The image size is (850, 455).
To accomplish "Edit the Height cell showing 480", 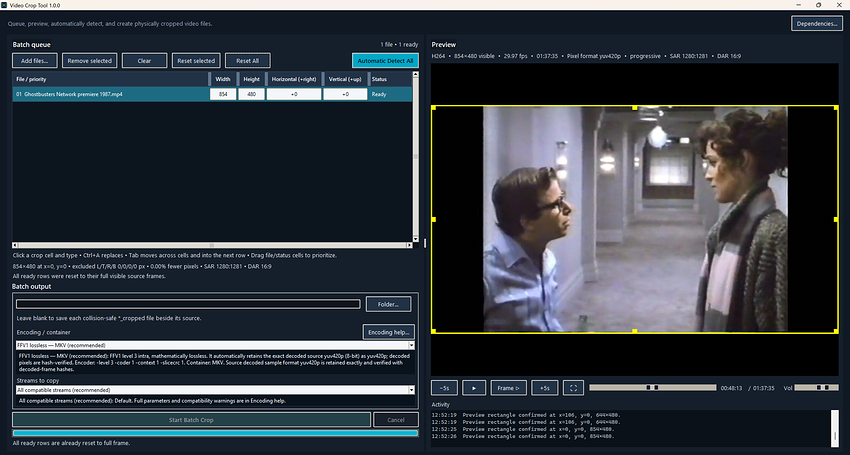I will 252,94.
